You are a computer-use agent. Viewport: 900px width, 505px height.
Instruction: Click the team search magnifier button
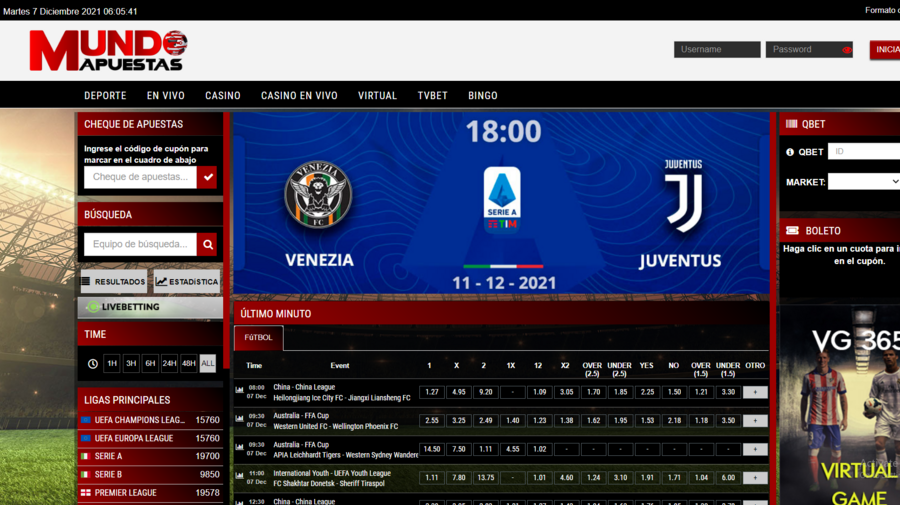coord(208,244)
